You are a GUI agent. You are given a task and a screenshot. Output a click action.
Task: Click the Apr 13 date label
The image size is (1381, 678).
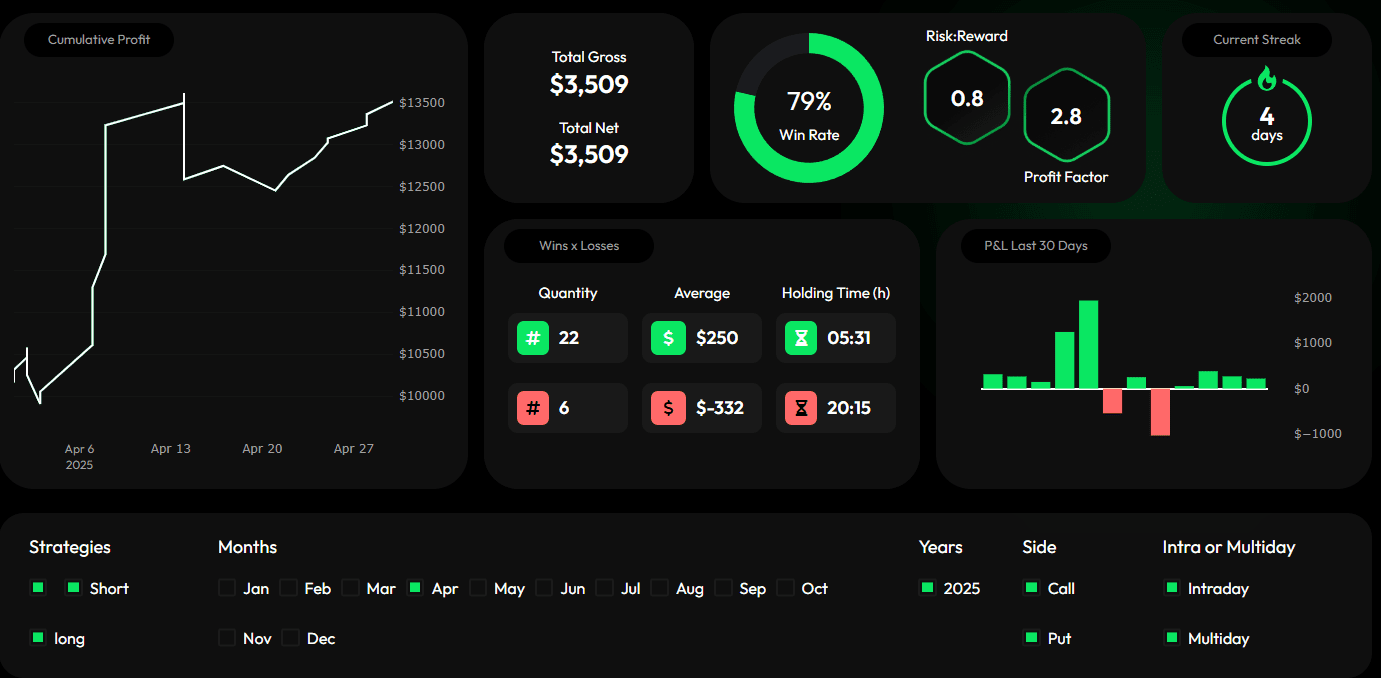(171, 449)
